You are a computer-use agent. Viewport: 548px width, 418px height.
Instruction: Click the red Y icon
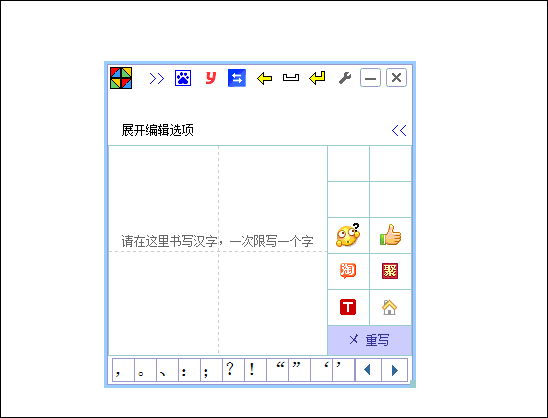[210, 78]
